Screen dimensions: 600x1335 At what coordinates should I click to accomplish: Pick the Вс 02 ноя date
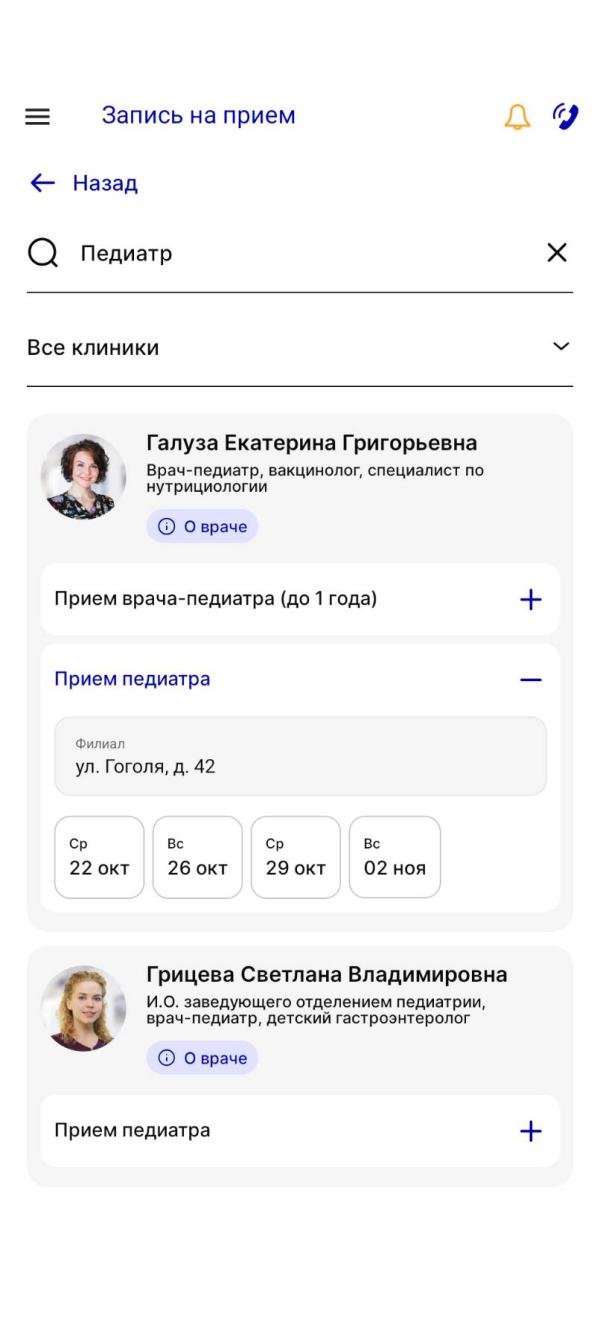[x=394, y=857]
